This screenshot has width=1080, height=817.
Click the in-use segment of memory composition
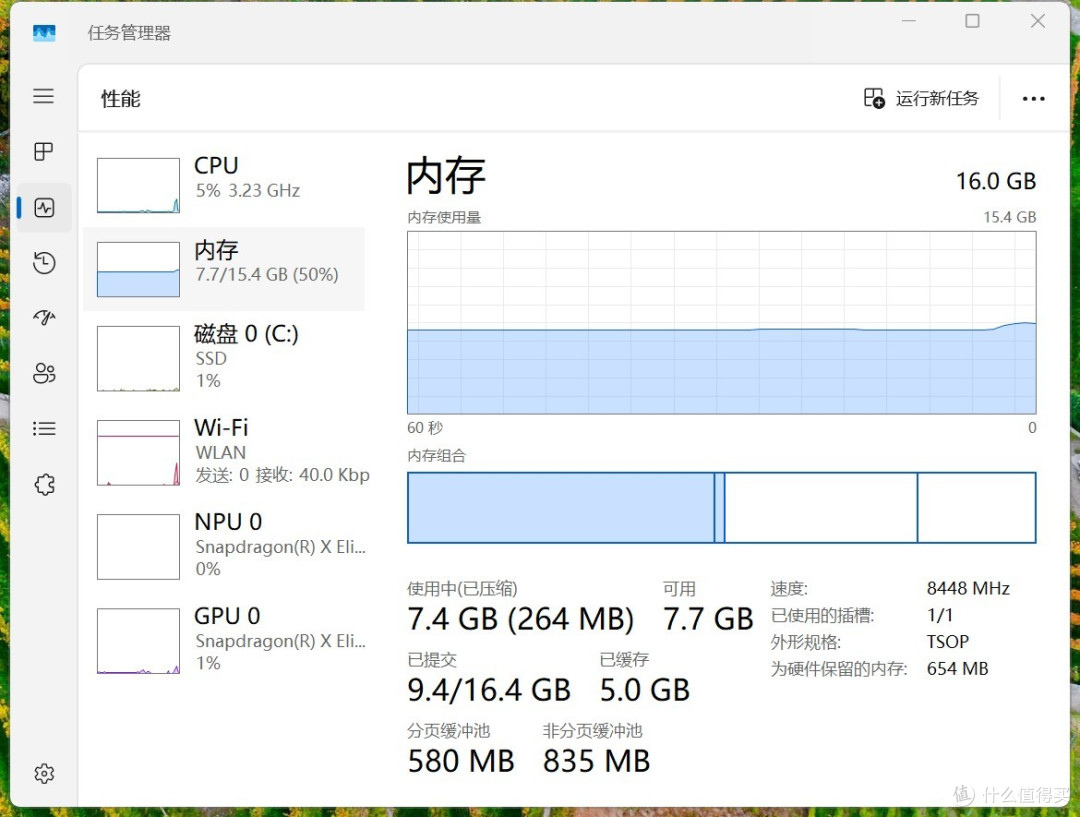coord(561,508)
